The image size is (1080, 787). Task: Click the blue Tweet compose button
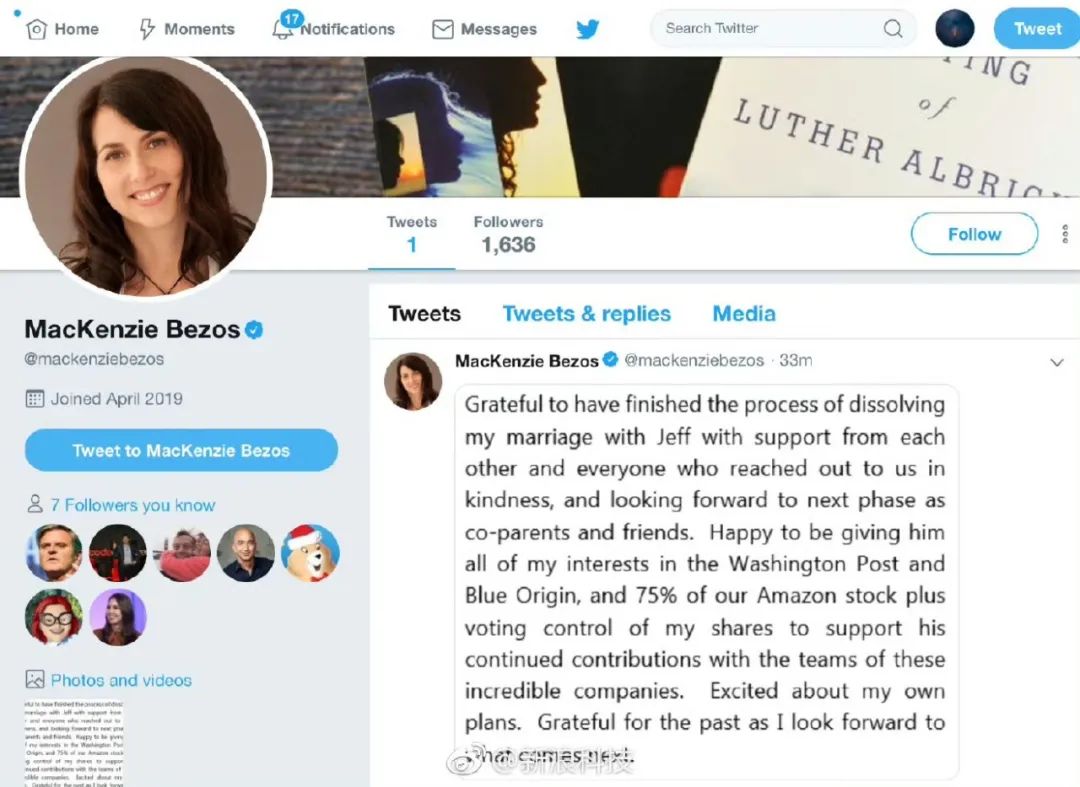click(1037, 29)
